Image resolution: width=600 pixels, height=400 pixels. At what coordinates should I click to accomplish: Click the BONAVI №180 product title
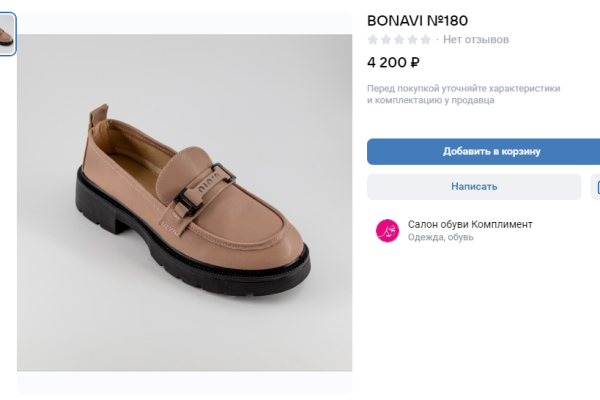[x=418, y=20]
